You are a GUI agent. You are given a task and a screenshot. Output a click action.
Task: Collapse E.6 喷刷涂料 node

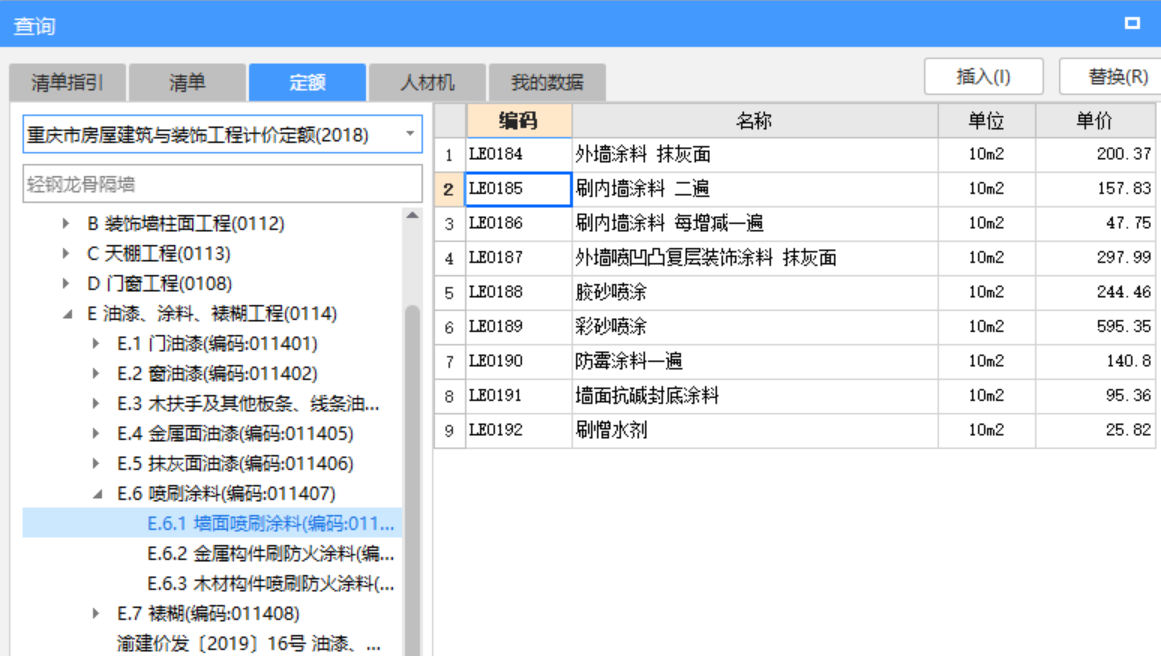pos(98,494)
